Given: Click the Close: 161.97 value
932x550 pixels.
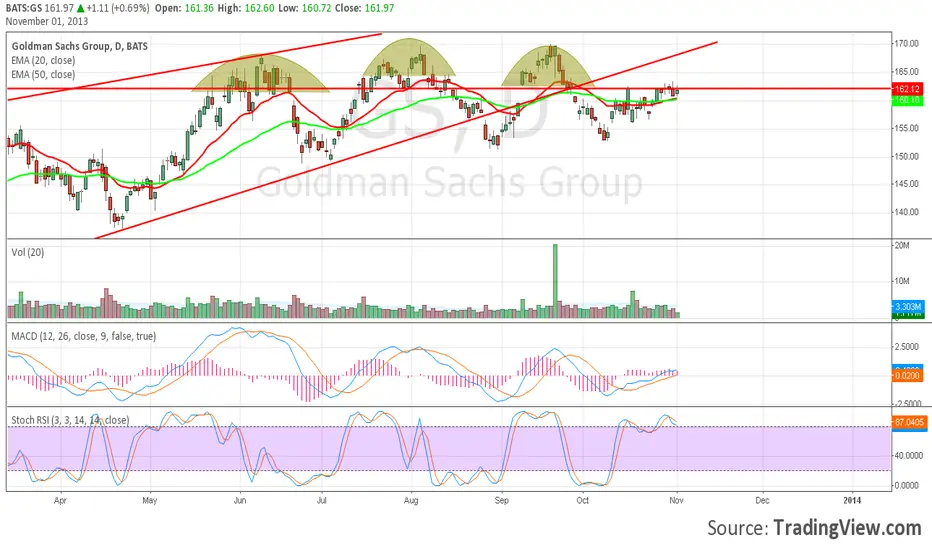Looking at the screenshot, I should (364, 8).
